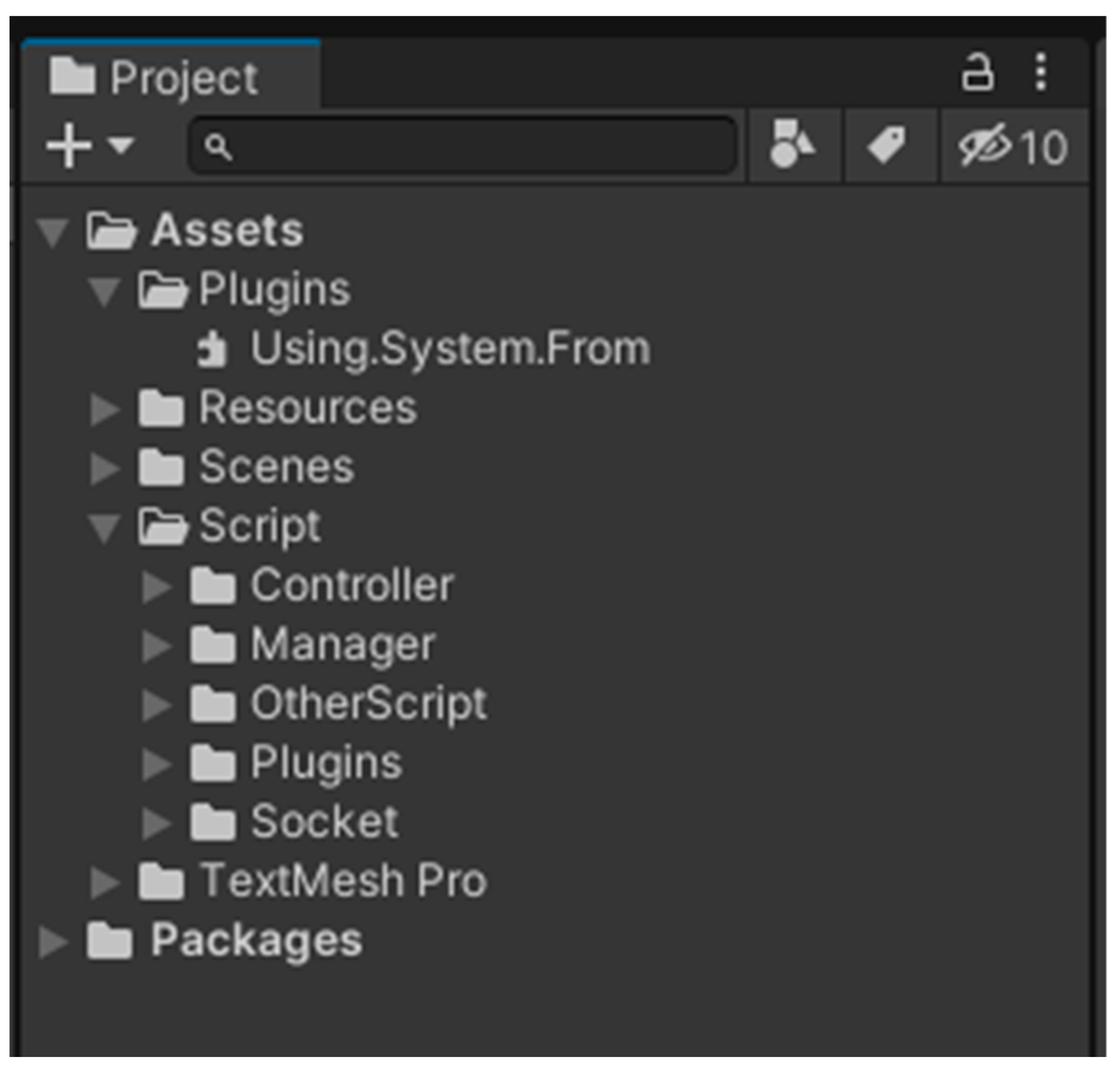
Task: Click the Socket folder icon
Action: [x=212, y=822]
